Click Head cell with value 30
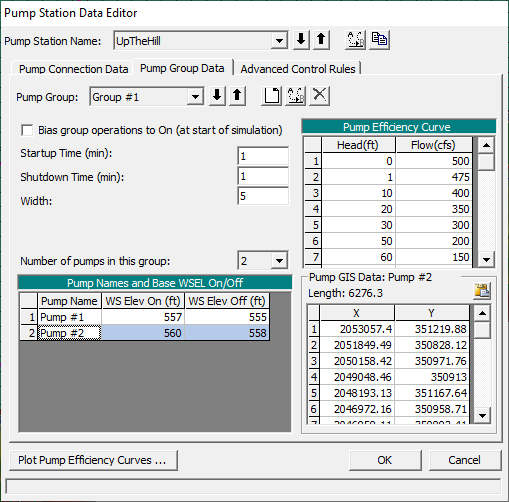The height and width of the screenshot is (502, 509). pos(358,225)
